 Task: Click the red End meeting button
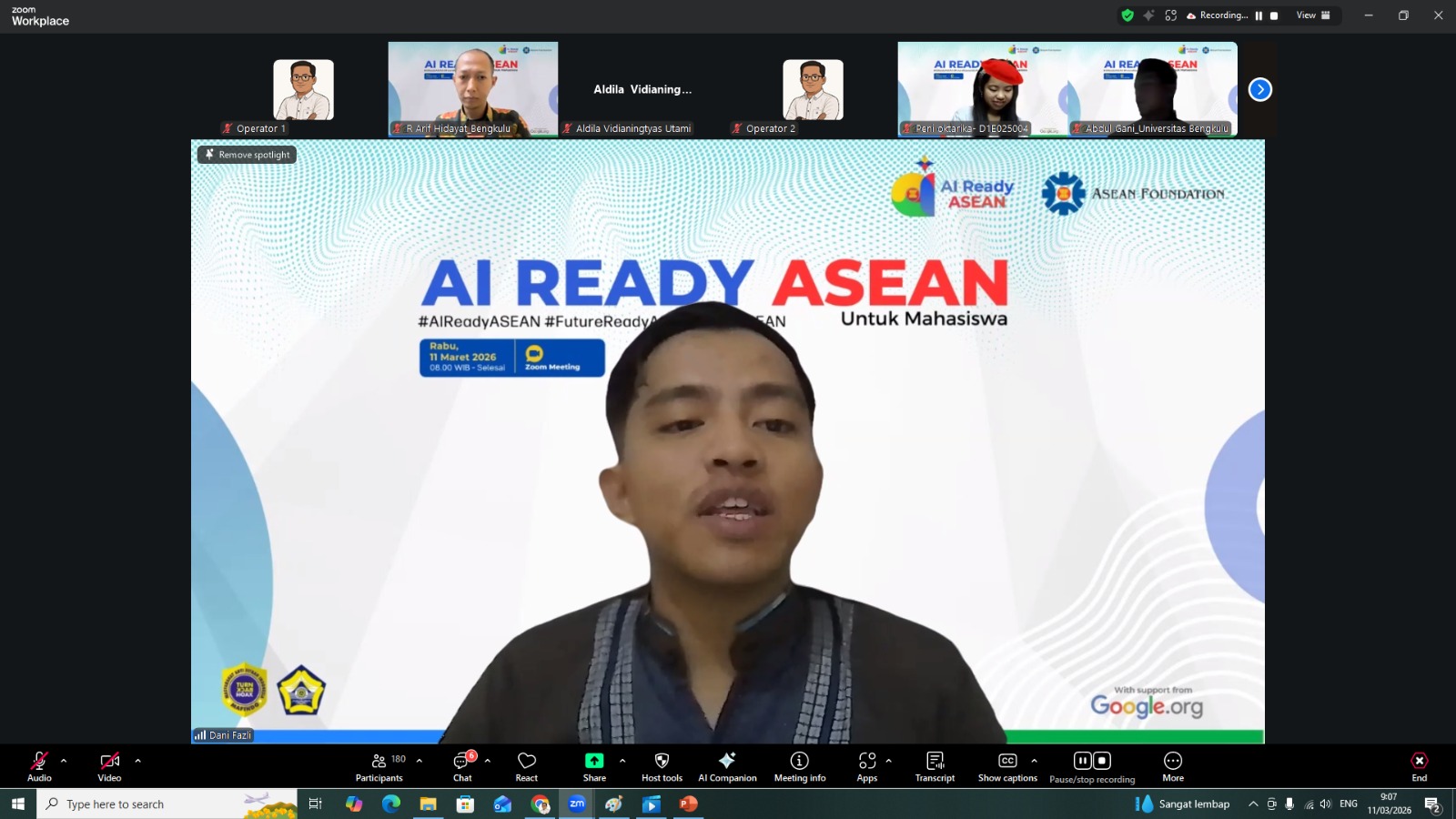pos(1419,766)
